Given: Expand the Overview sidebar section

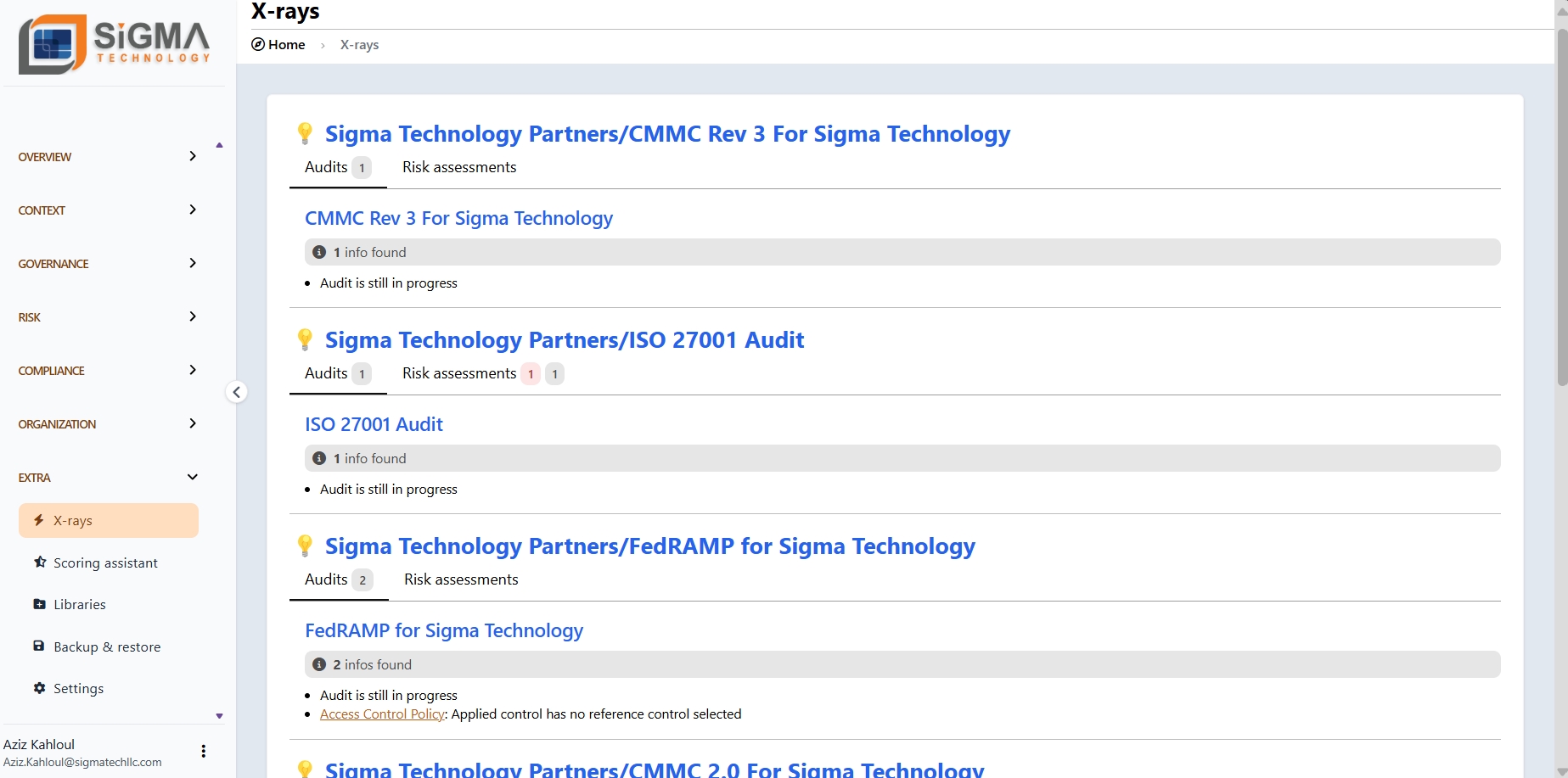Looking at the screenshot, I should pos(108,157).
